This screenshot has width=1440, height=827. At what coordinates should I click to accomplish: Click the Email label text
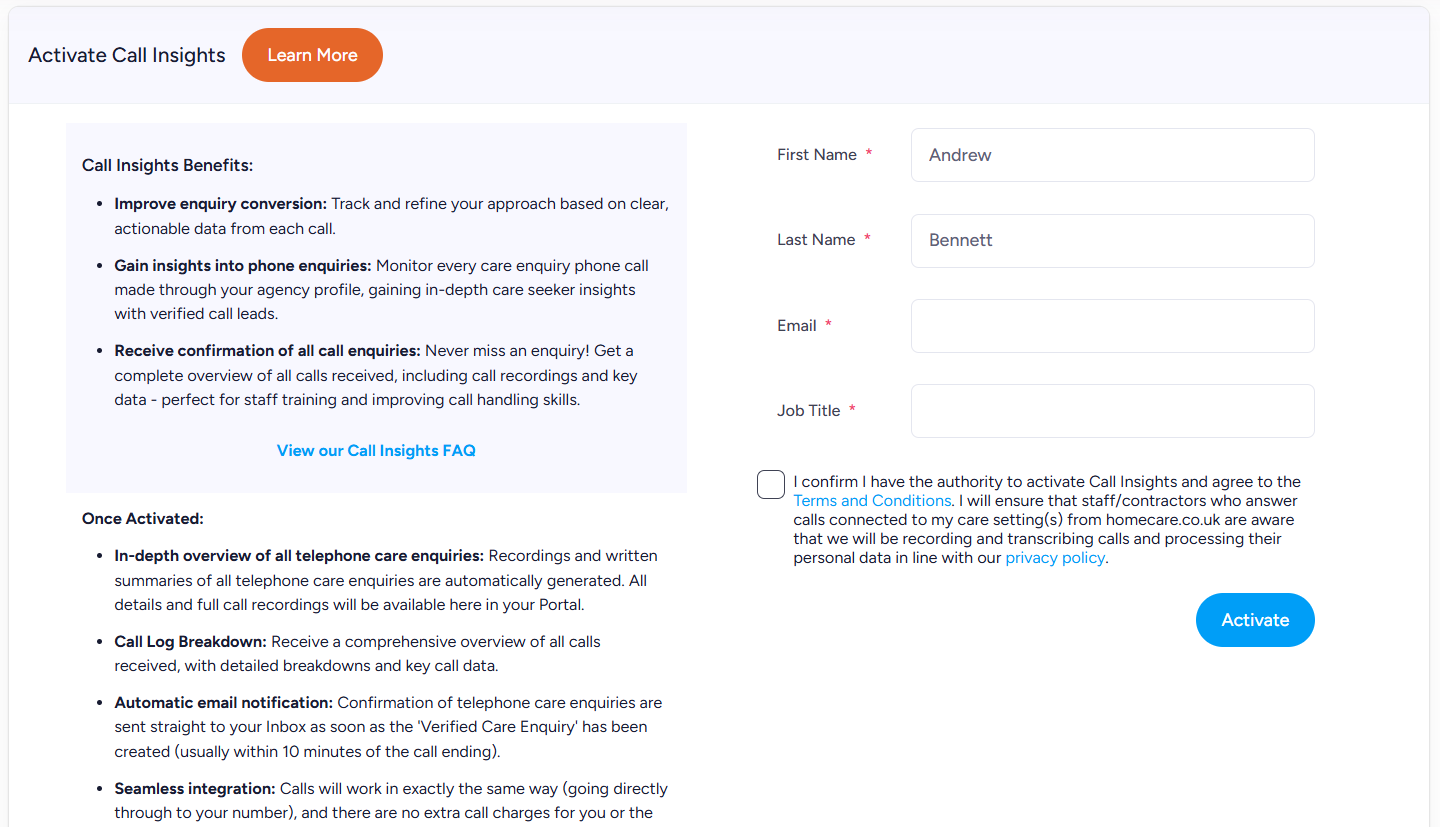797,326
